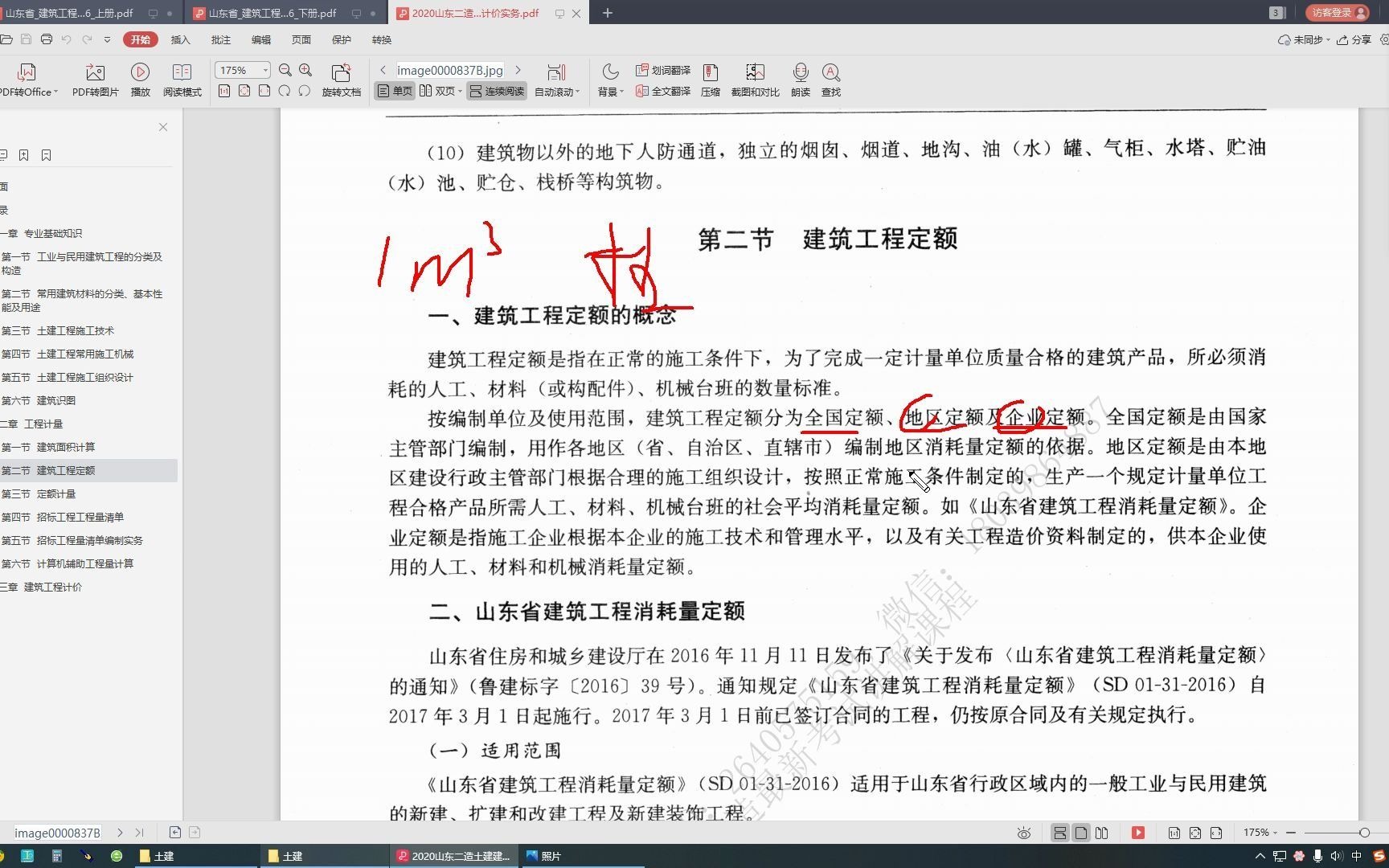1389x868 pixels.
Task: Switch to 山东省_建筑工程…6_下册.pdf tab
Action: 272,13
